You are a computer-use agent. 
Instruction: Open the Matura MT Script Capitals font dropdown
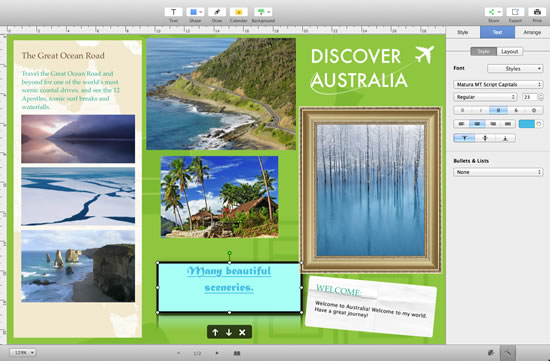(x=498, y=85)
